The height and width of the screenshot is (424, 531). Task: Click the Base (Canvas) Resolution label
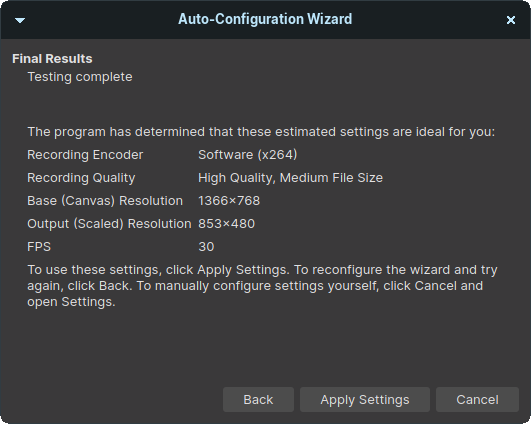coord(105,201)
